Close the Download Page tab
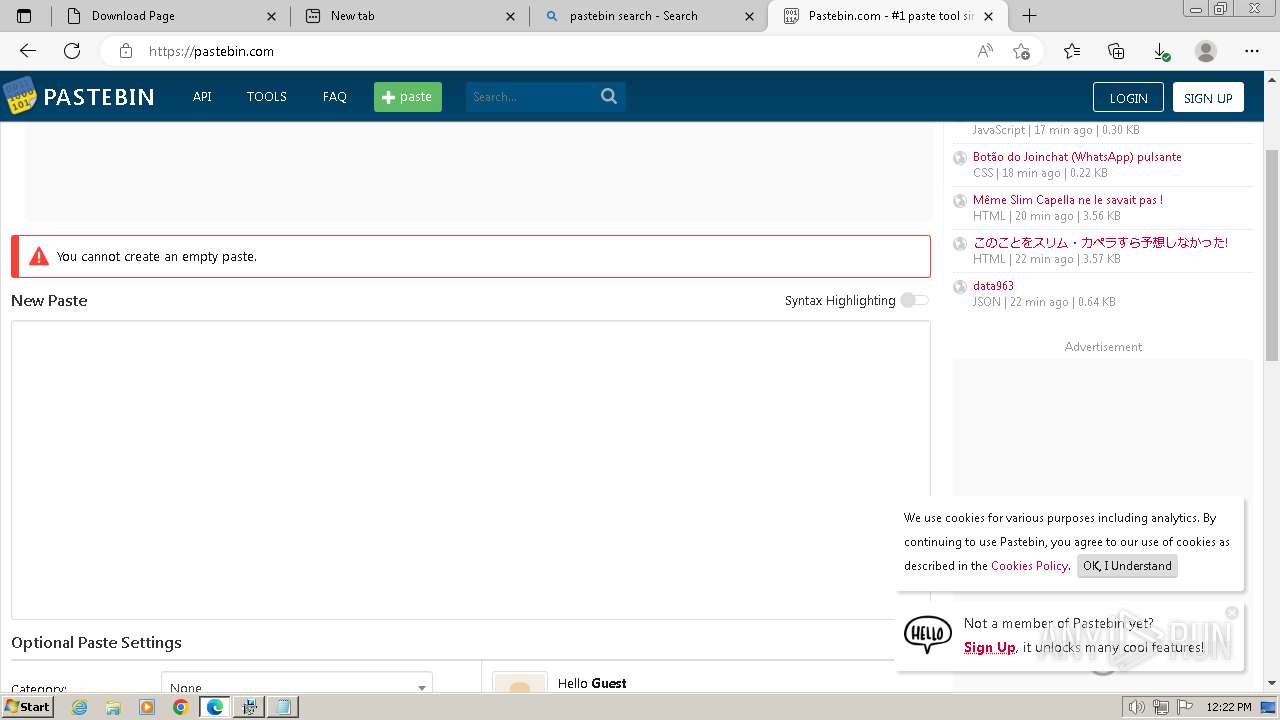Viewport: 1280px width, 720px height. coord(272,16)
